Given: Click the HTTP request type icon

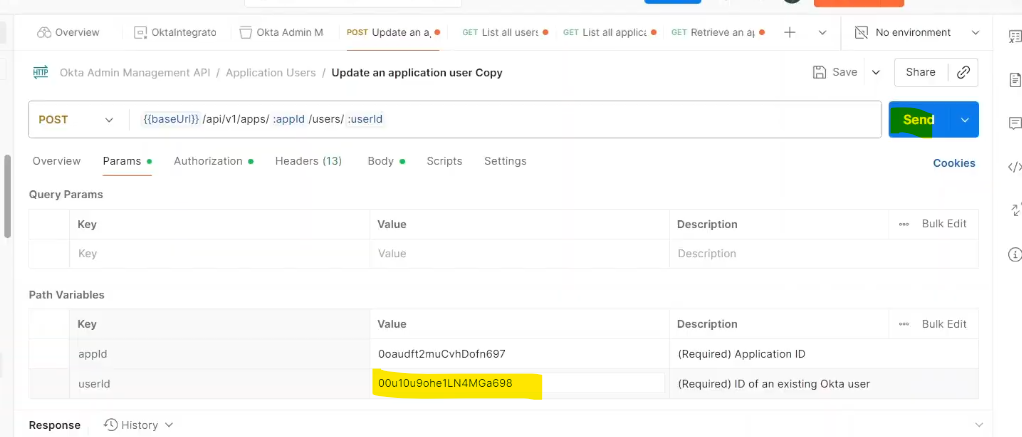Looking at the screenshot, I should pos(41,72).
